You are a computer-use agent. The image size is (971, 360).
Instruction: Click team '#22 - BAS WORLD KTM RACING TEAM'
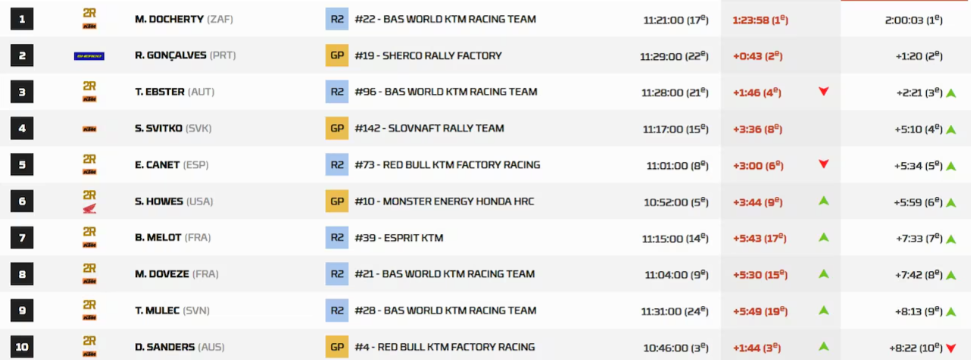pyautogui.click(x=446, y=19)
